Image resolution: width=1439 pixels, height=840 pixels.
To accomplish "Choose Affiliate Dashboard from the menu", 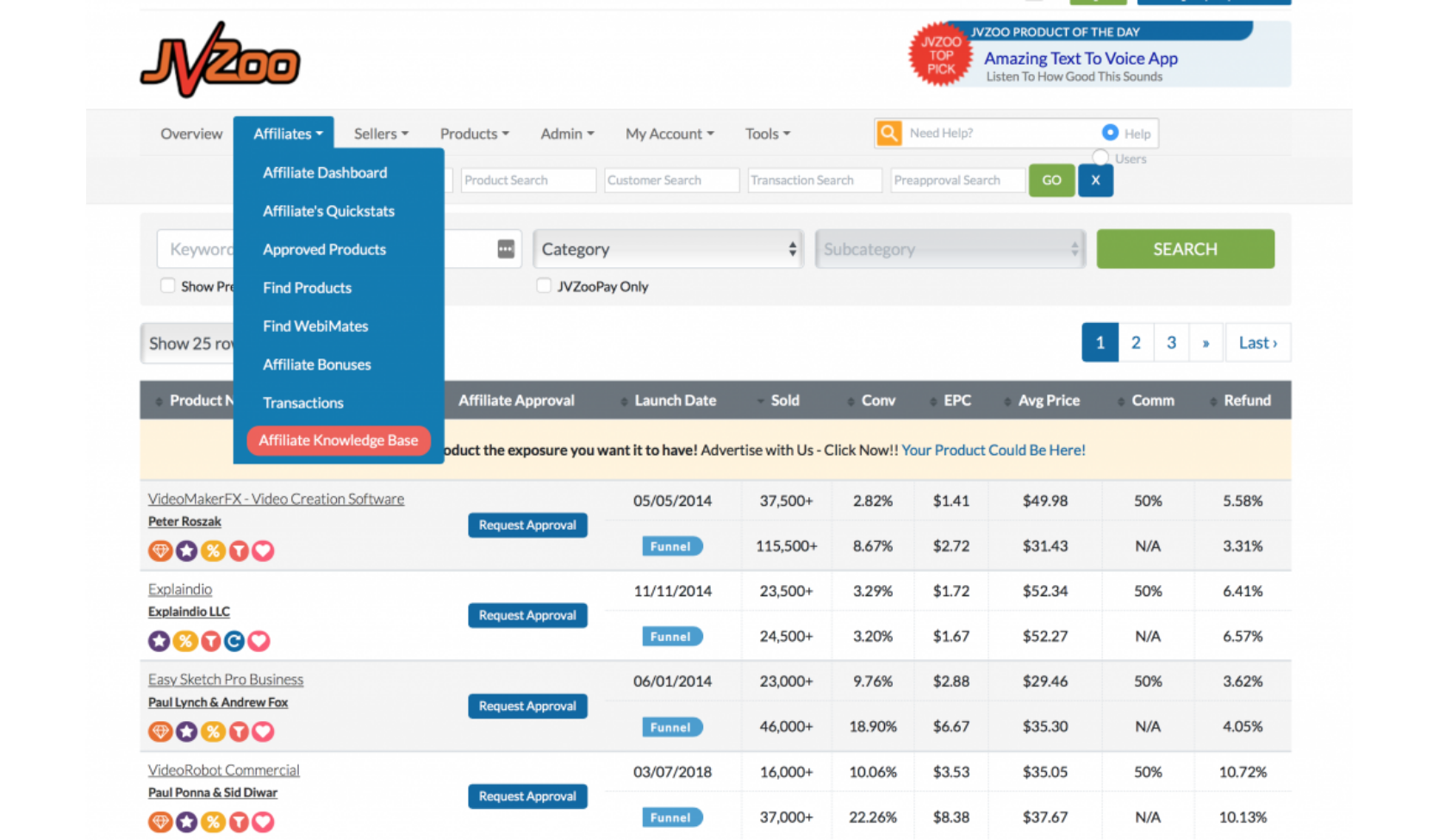I will click(325, 172).
